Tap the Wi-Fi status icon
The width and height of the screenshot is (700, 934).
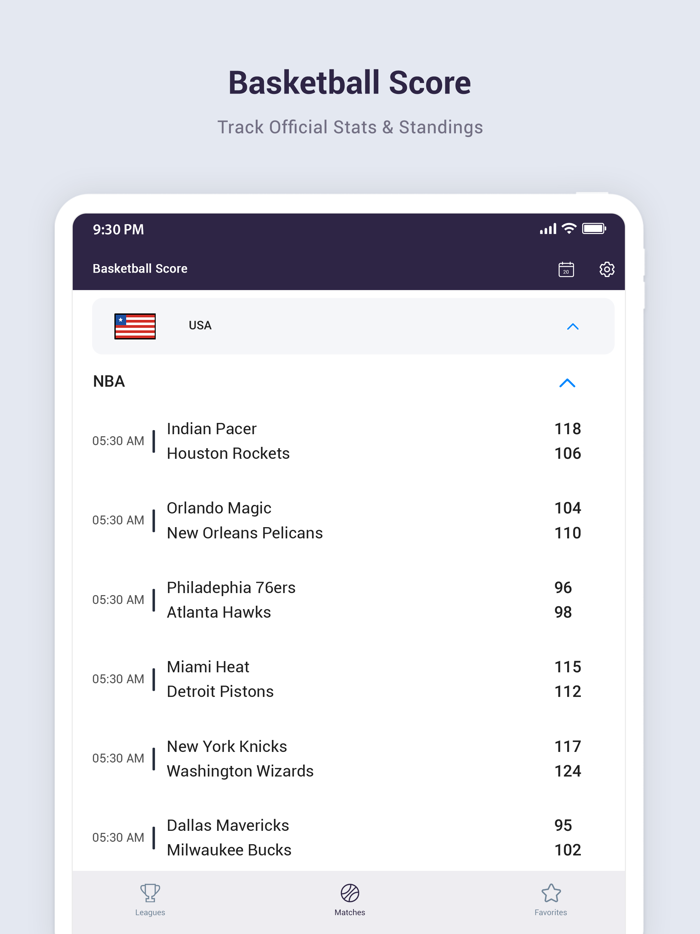(569, 228)
